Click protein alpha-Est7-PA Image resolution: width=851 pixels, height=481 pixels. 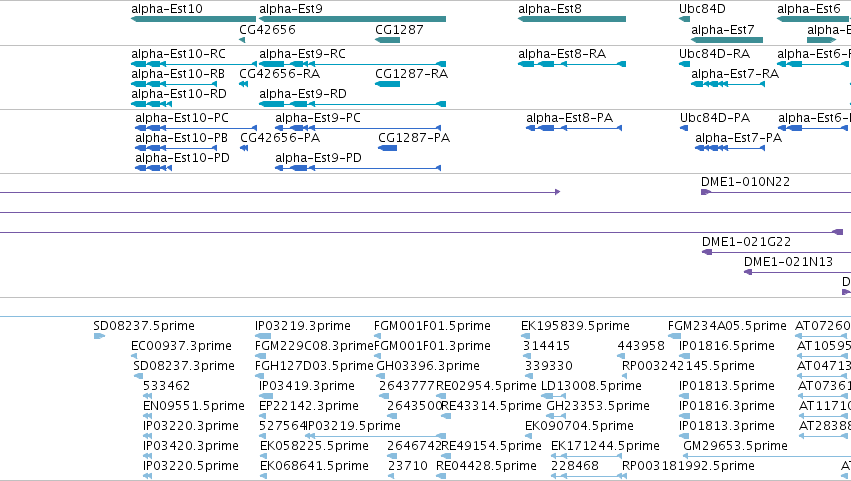[730, 148]
